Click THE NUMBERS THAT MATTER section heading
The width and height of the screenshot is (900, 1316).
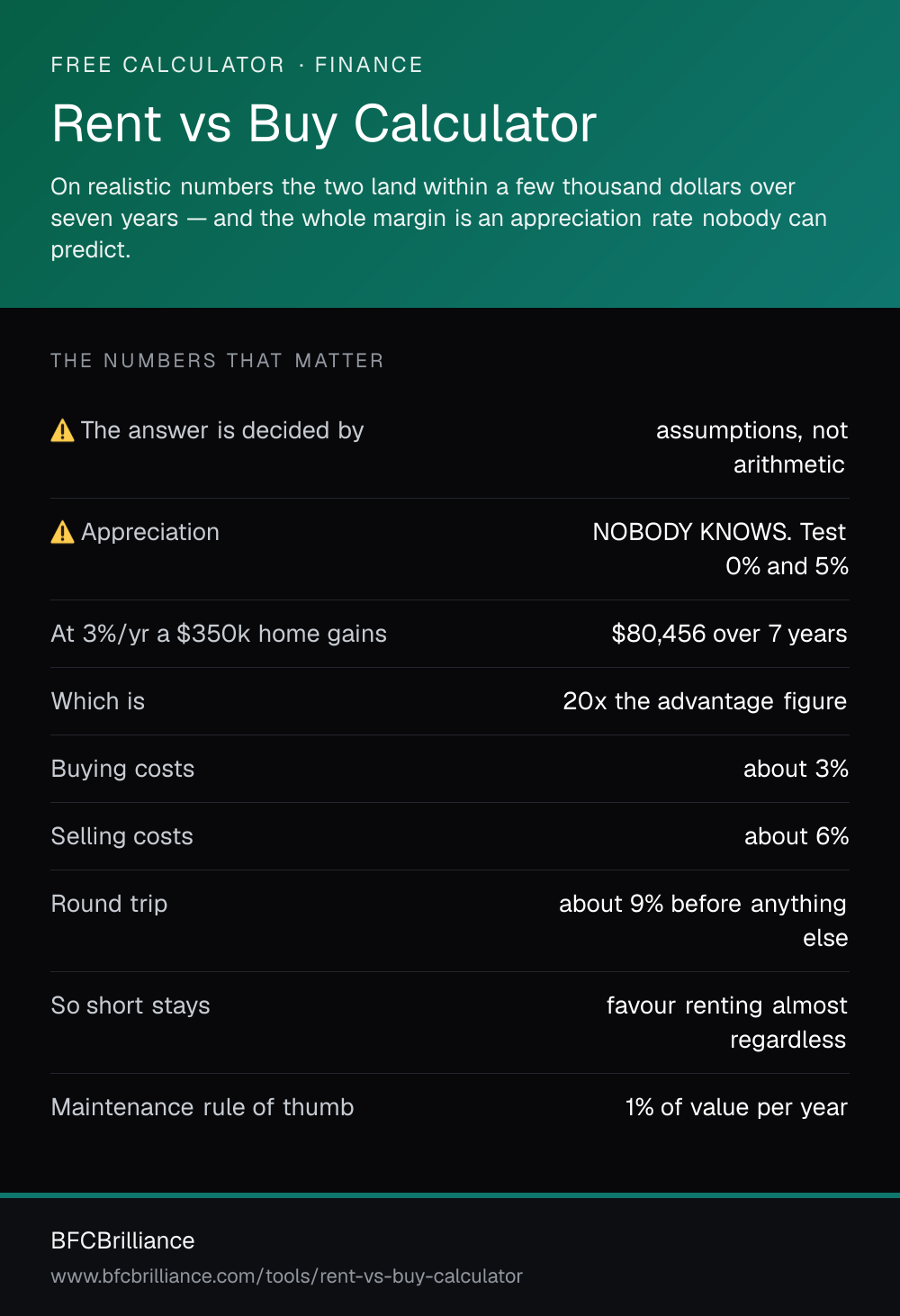[217, 361]
